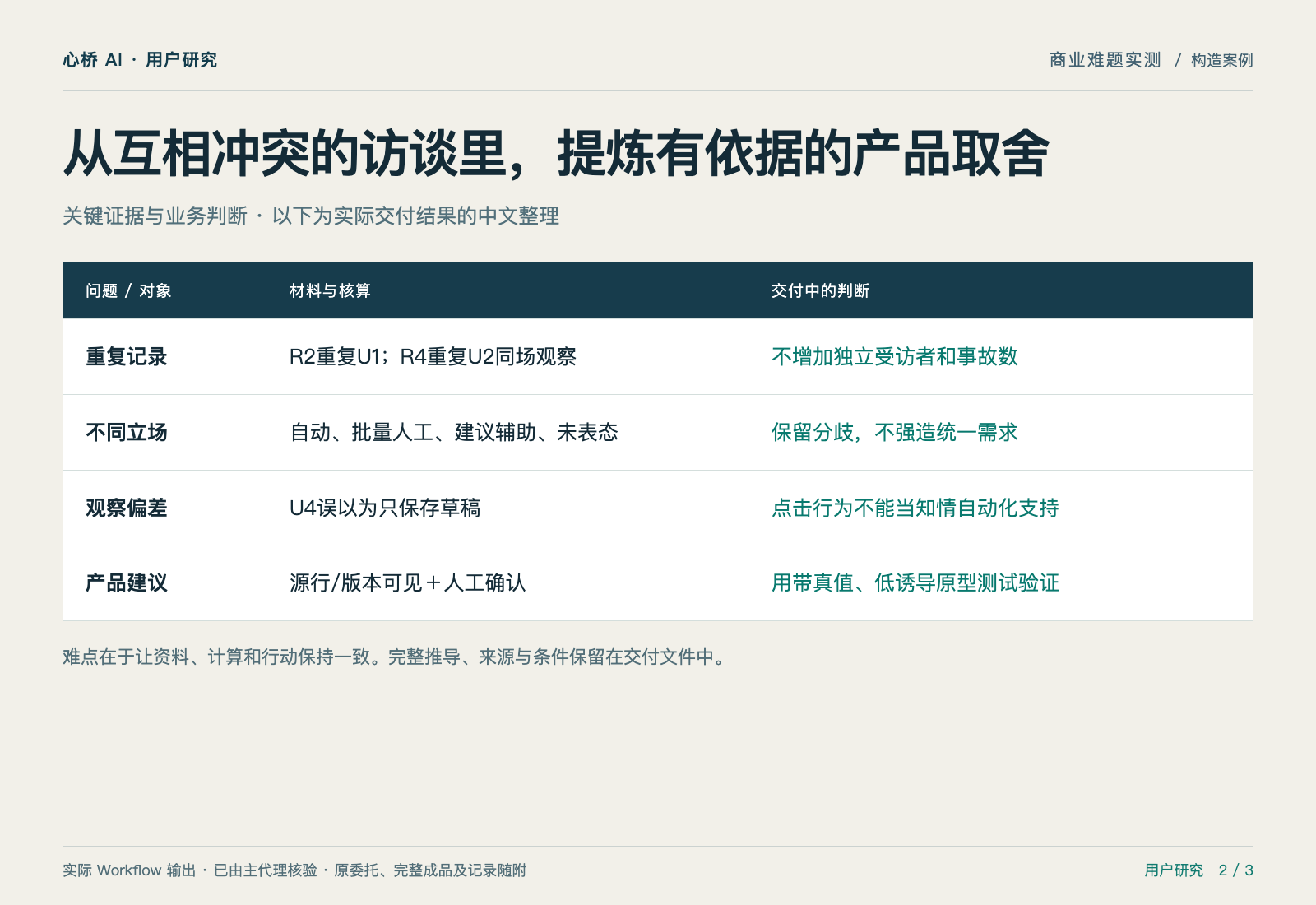The width and height of the screenshot is (1316, 905).
Task: Click the 产品建议 row label
Action: tap(127, 582)
